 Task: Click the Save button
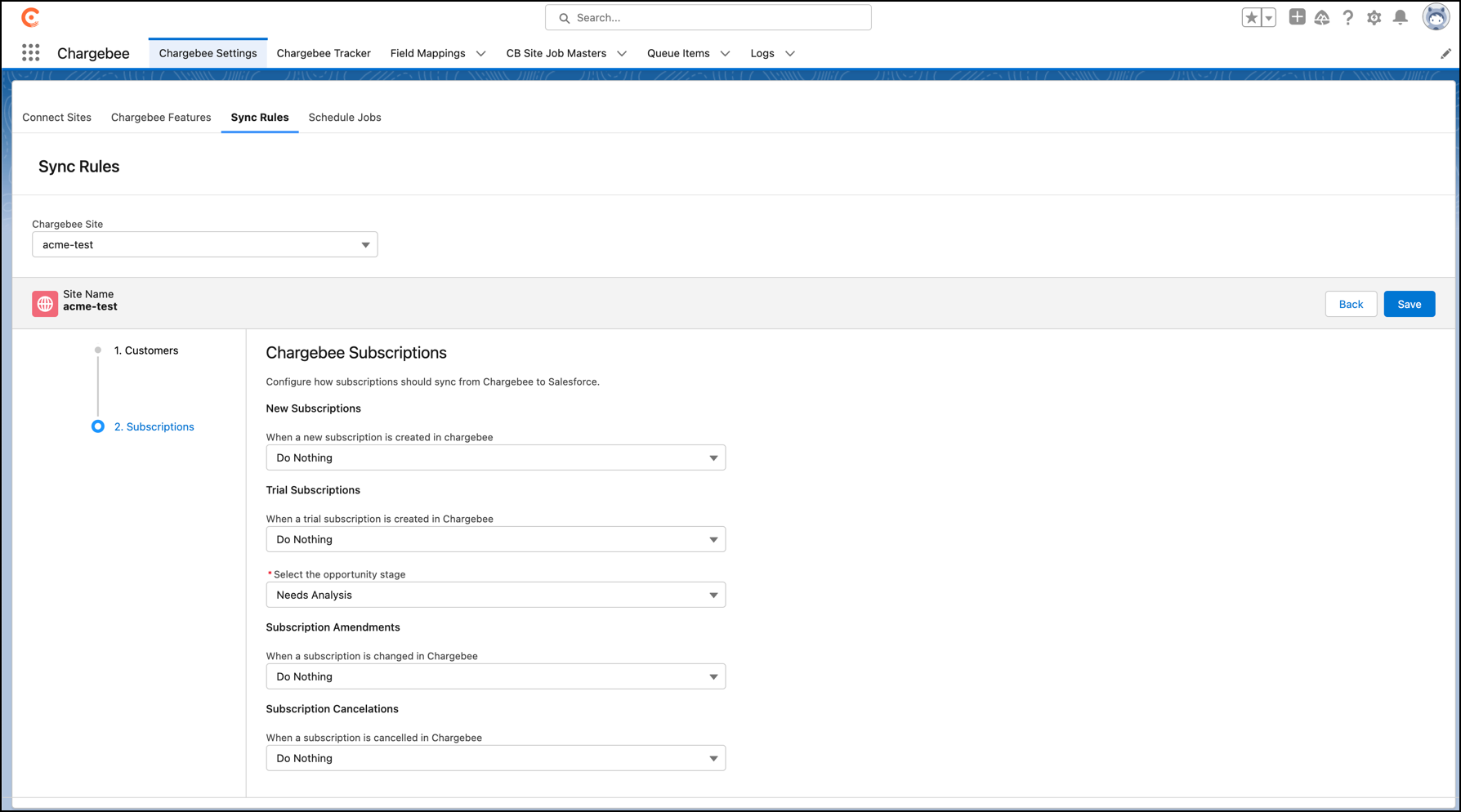click(x=1409, y=304)
